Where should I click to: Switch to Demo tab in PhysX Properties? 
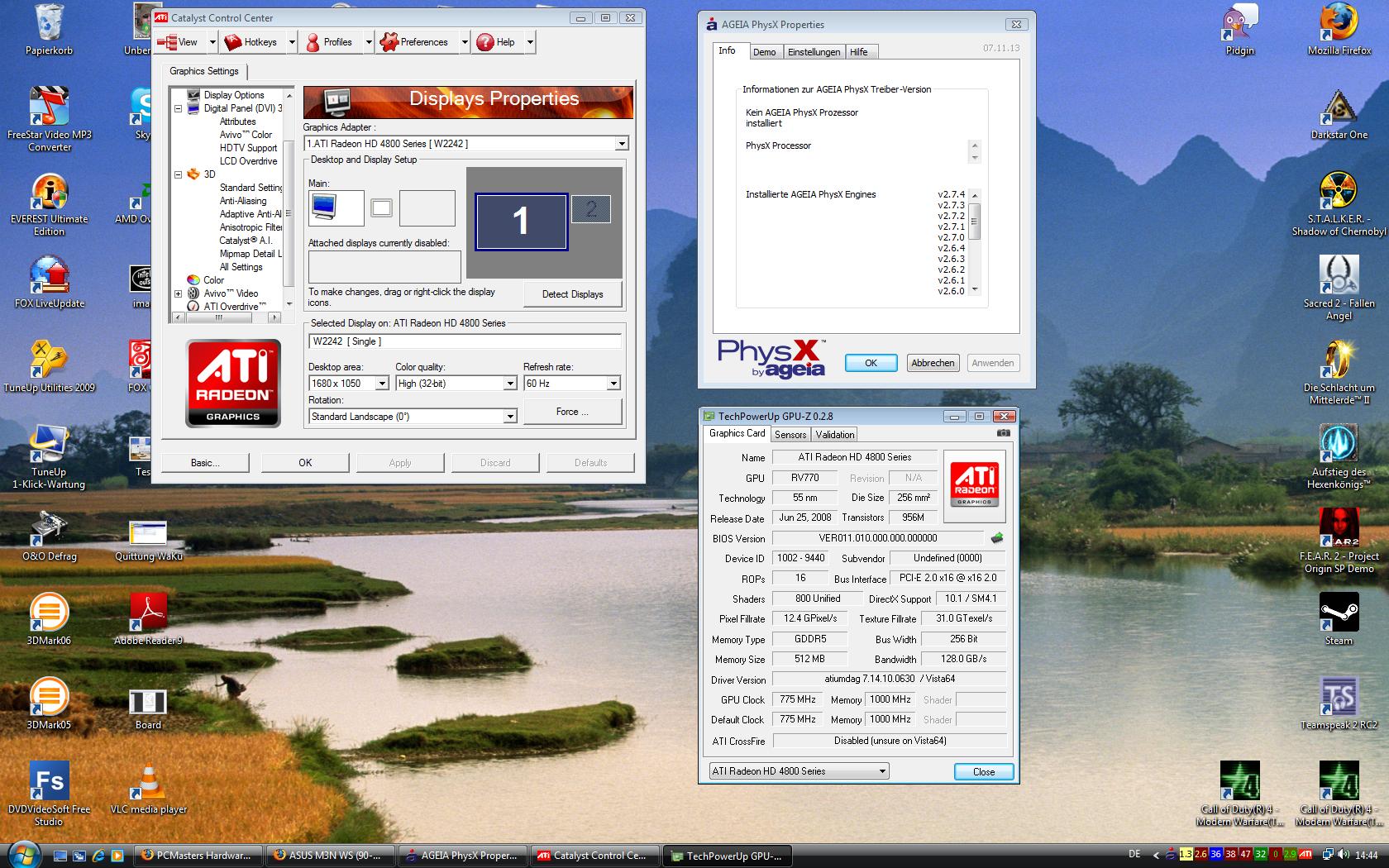[x=764, y=52]
